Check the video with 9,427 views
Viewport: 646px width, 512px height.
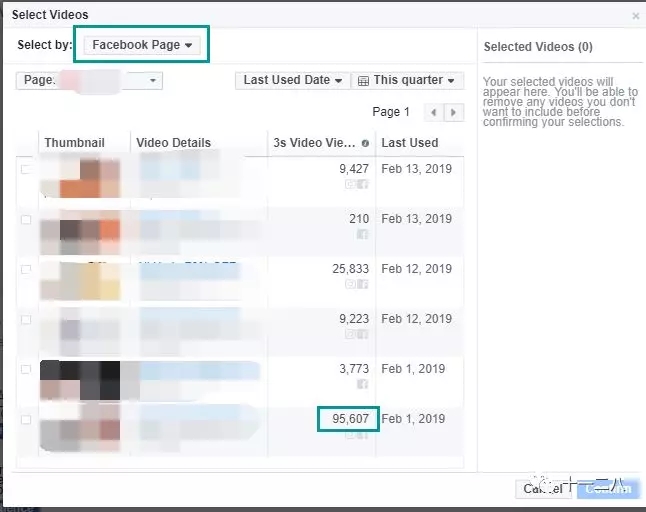(26, 169)
